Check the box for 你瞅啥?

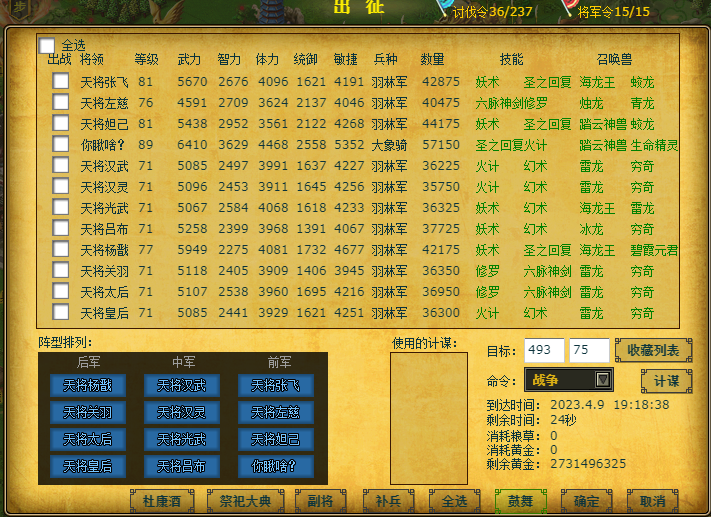pos(60,144)
